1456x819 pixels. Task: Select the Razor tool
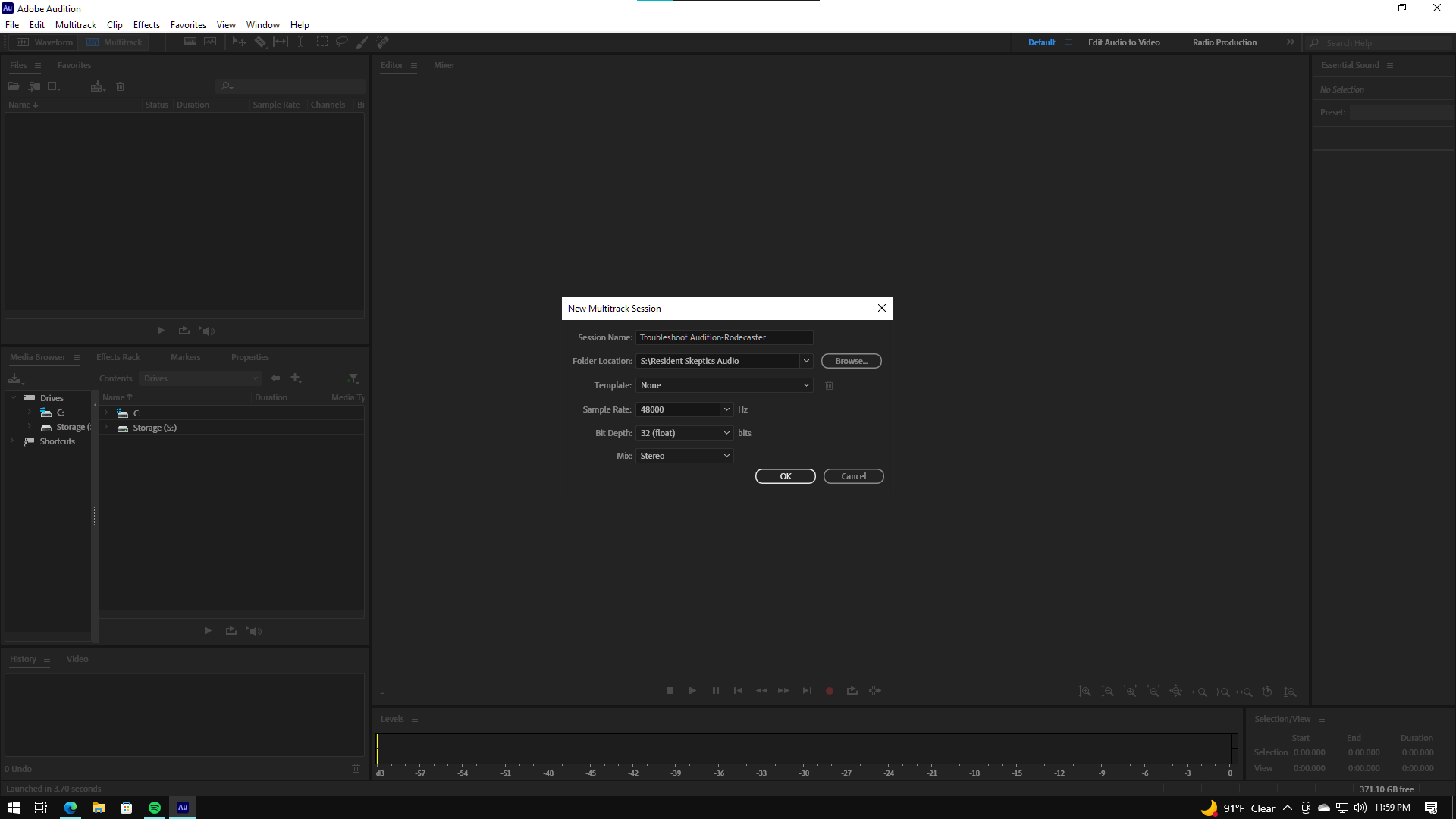click(260, 42)
